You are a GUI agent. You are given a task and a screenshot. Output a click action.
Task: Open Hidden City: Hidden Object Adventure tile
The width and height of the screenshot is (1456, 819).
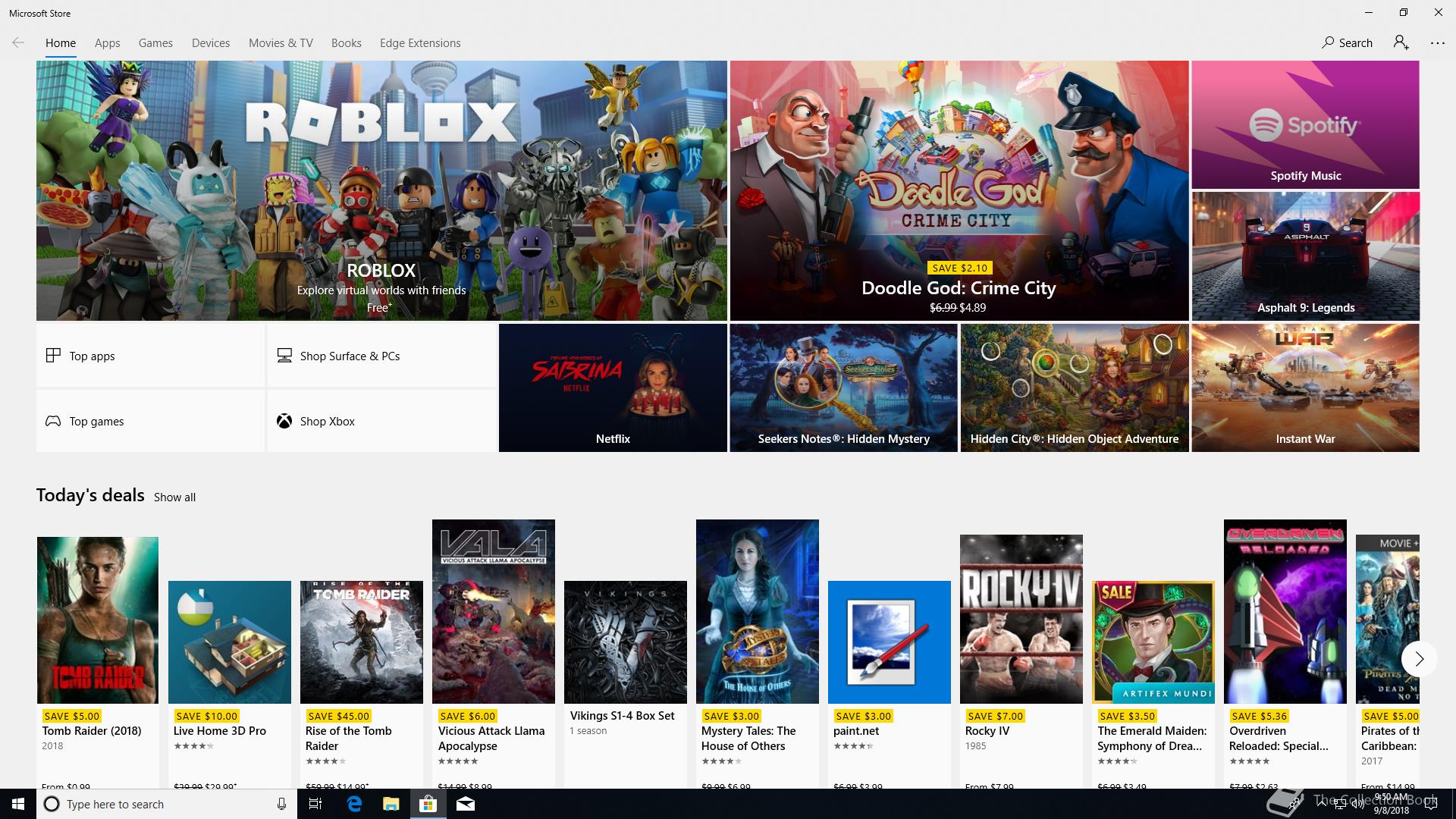click(x=1075, y=388)
